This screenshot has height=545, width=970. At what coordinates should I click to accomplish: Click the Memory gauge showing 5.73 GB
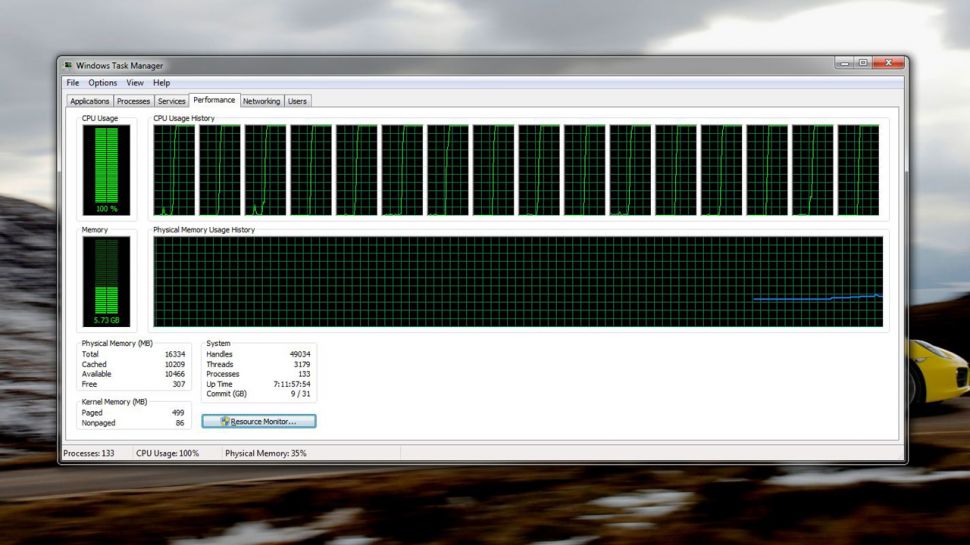(x=106, y=282)
